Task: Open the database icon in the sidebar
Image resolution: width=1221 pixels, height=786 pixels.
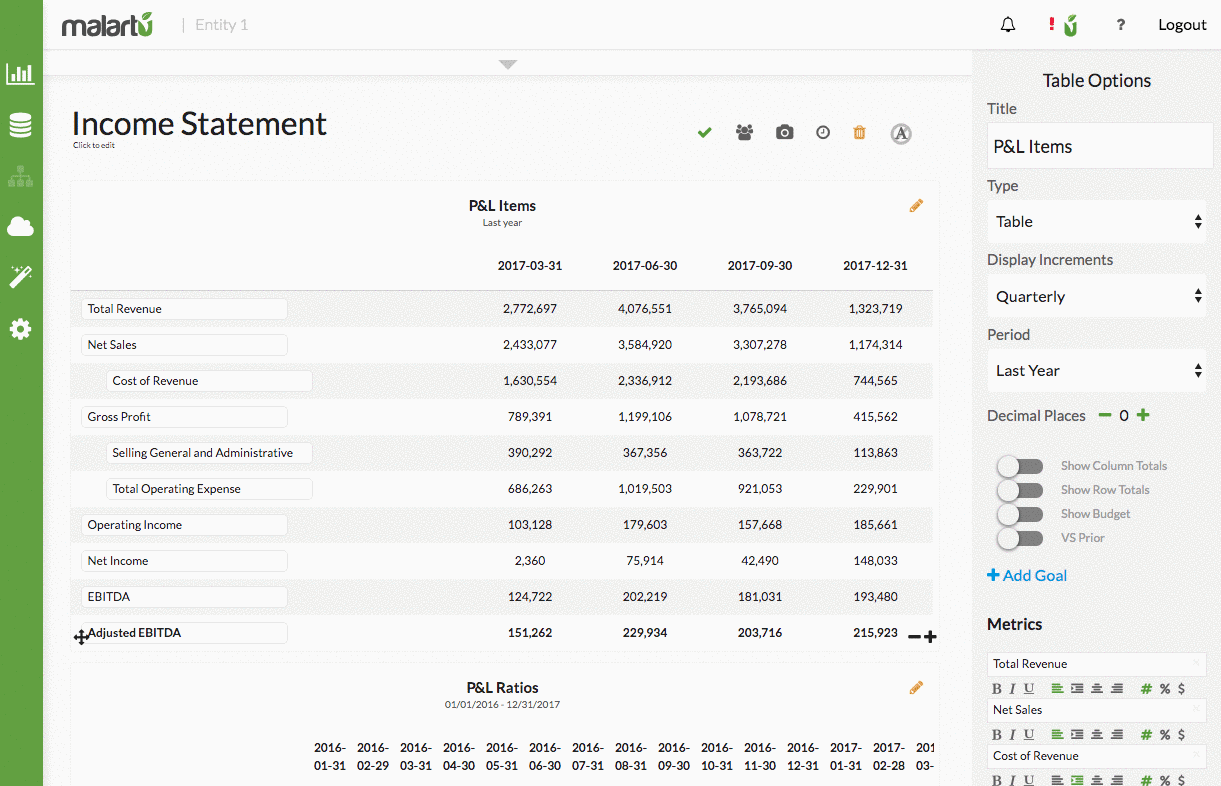Action: (20, 125)
